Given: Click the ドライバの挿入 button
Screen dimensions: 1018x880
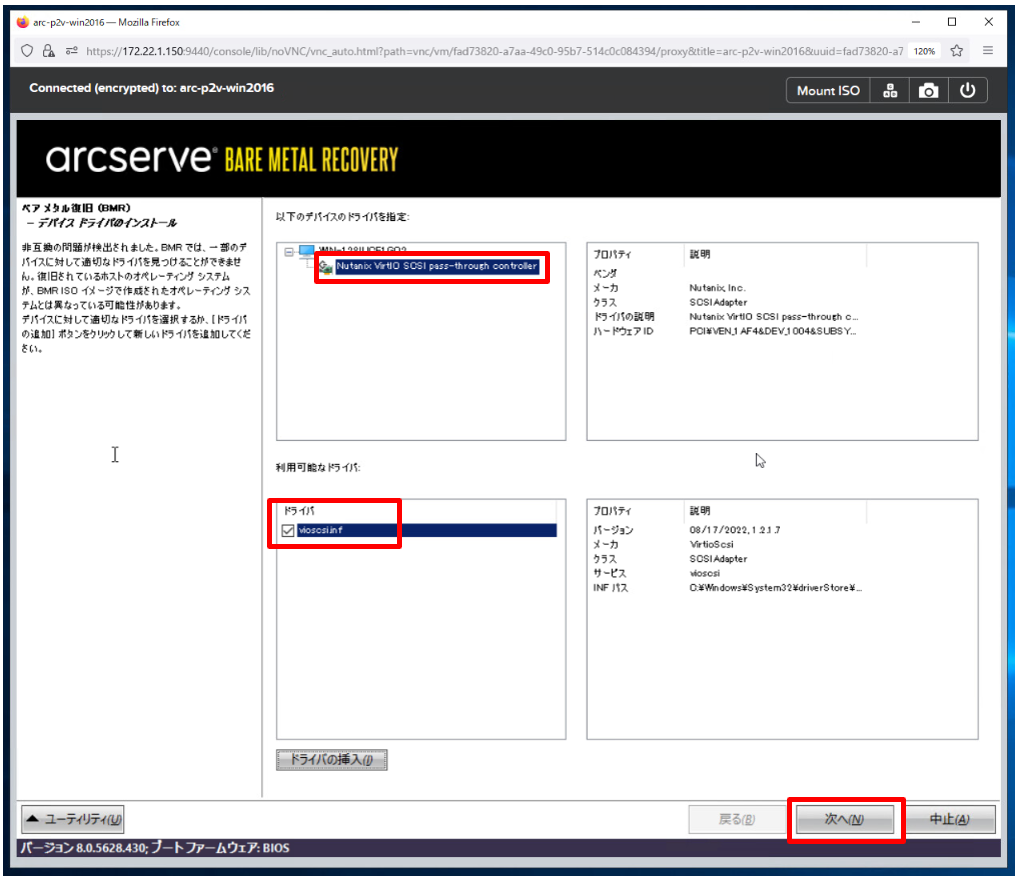Looking at the screenshot, I should pyautogui.click(x=332, y=759).
